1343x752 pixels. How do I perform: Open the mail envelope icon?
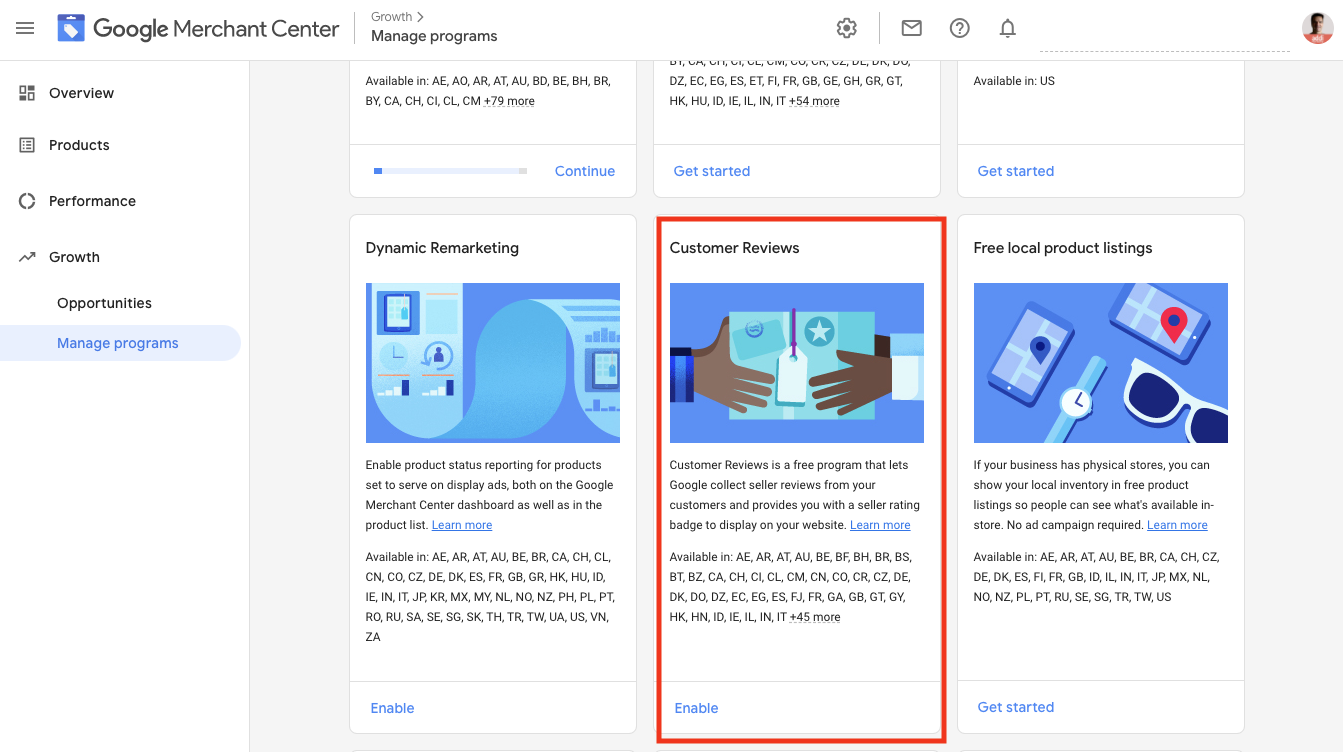coord(911,28)
